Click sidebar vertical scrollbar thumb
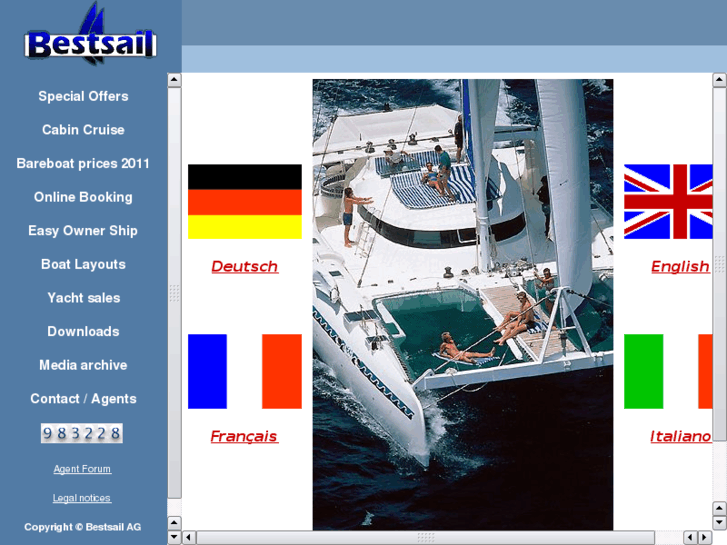 tap(174, 293)
